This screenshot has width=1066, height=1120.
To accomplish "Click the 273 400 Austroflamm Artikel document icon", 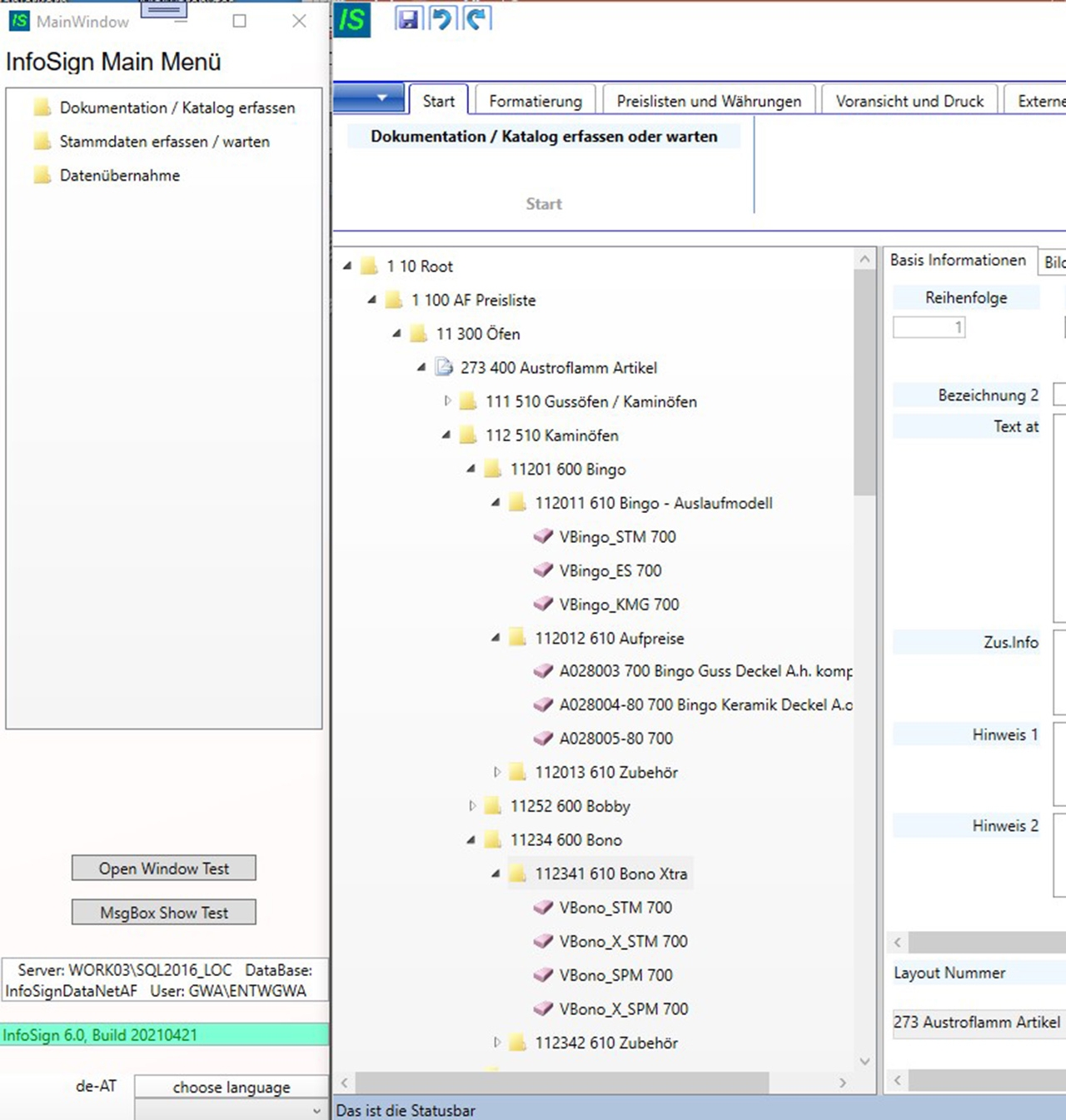I will pyautogui.click(x=445, y=367).
